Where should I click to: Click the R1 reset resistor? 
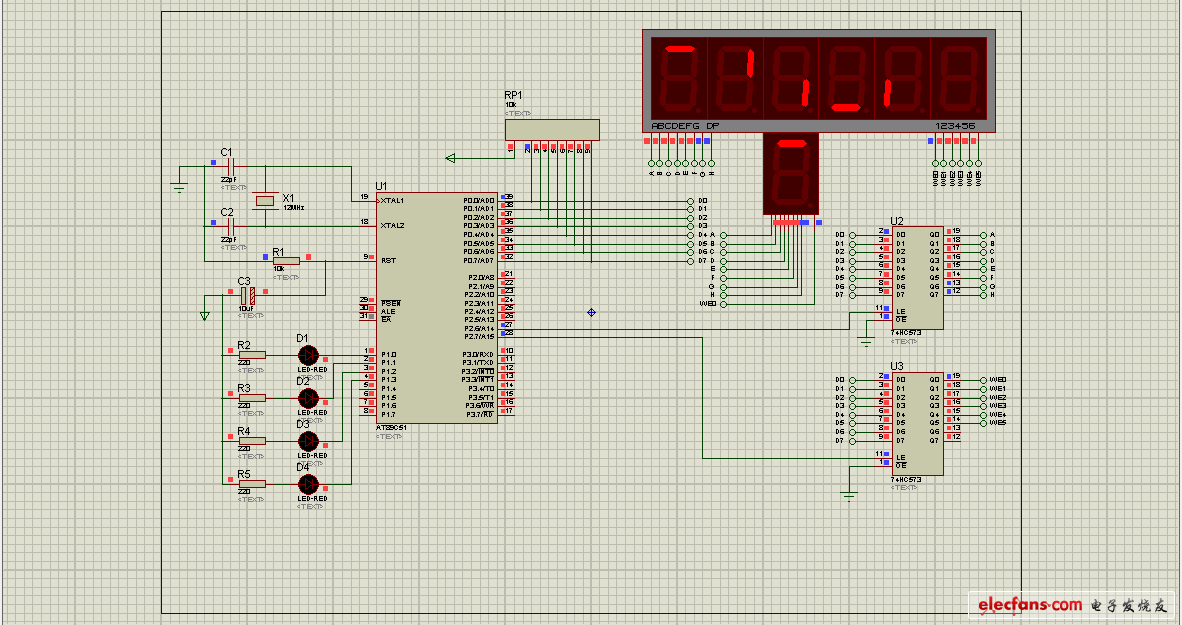286,261
